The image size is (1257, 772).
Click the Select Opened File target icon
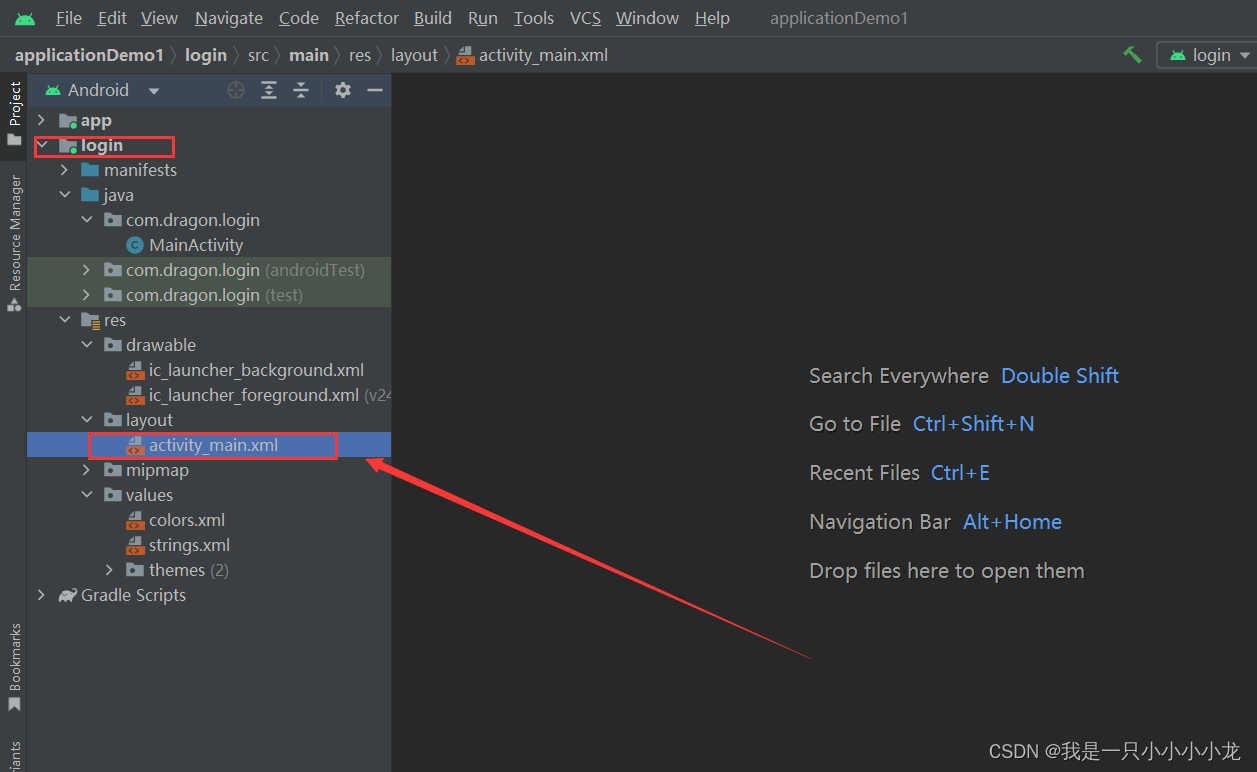(x=236, y=90)
